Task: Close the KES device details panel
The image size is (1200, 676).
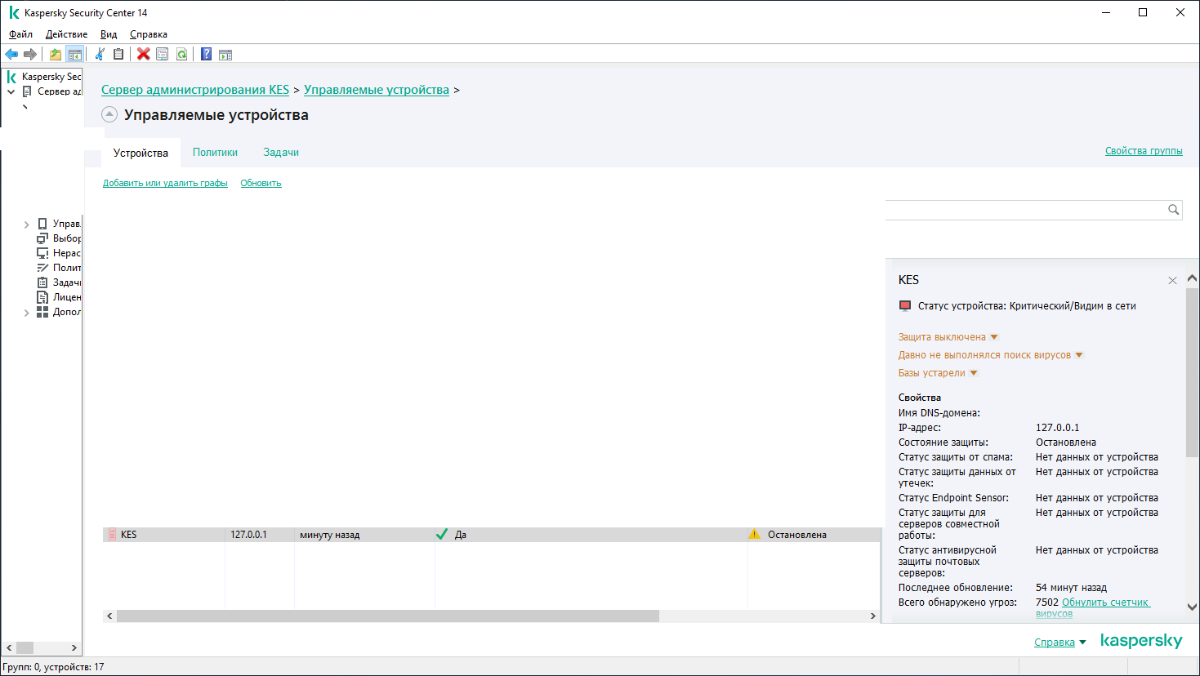Action: click(x=1172, y=281)
